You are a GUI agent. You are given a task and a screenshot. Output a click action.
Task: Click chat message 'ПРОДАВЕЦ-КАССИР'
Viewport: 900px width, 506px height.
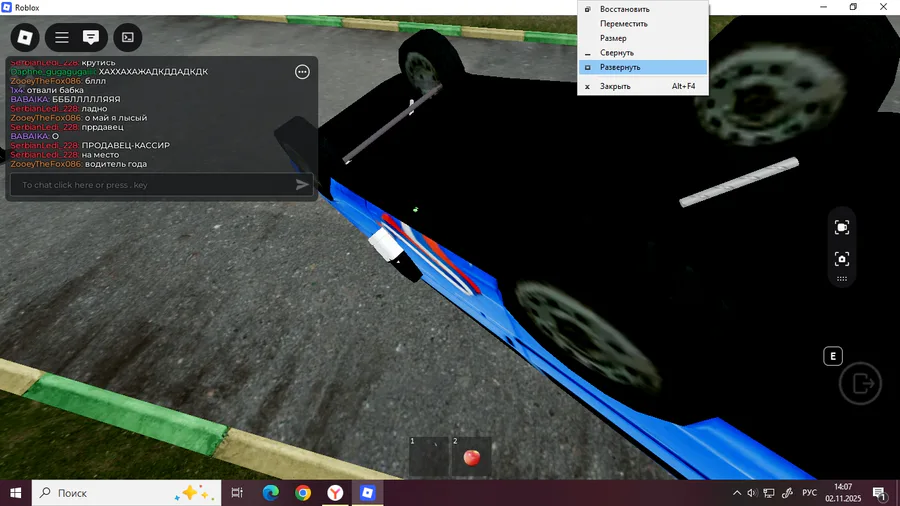click(126, 146)
